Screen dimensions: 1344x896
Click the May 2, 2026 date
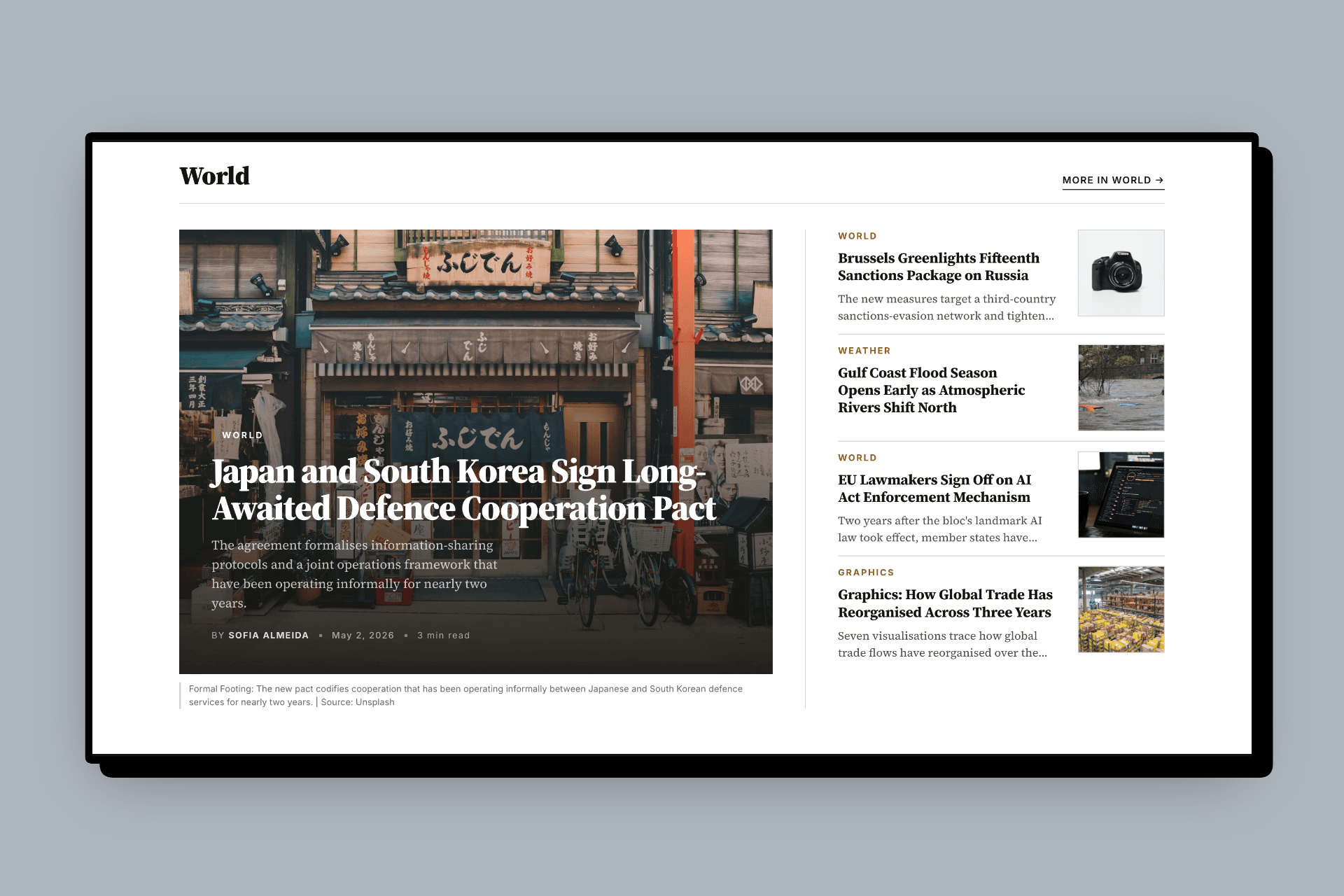[x=363, y=635]
